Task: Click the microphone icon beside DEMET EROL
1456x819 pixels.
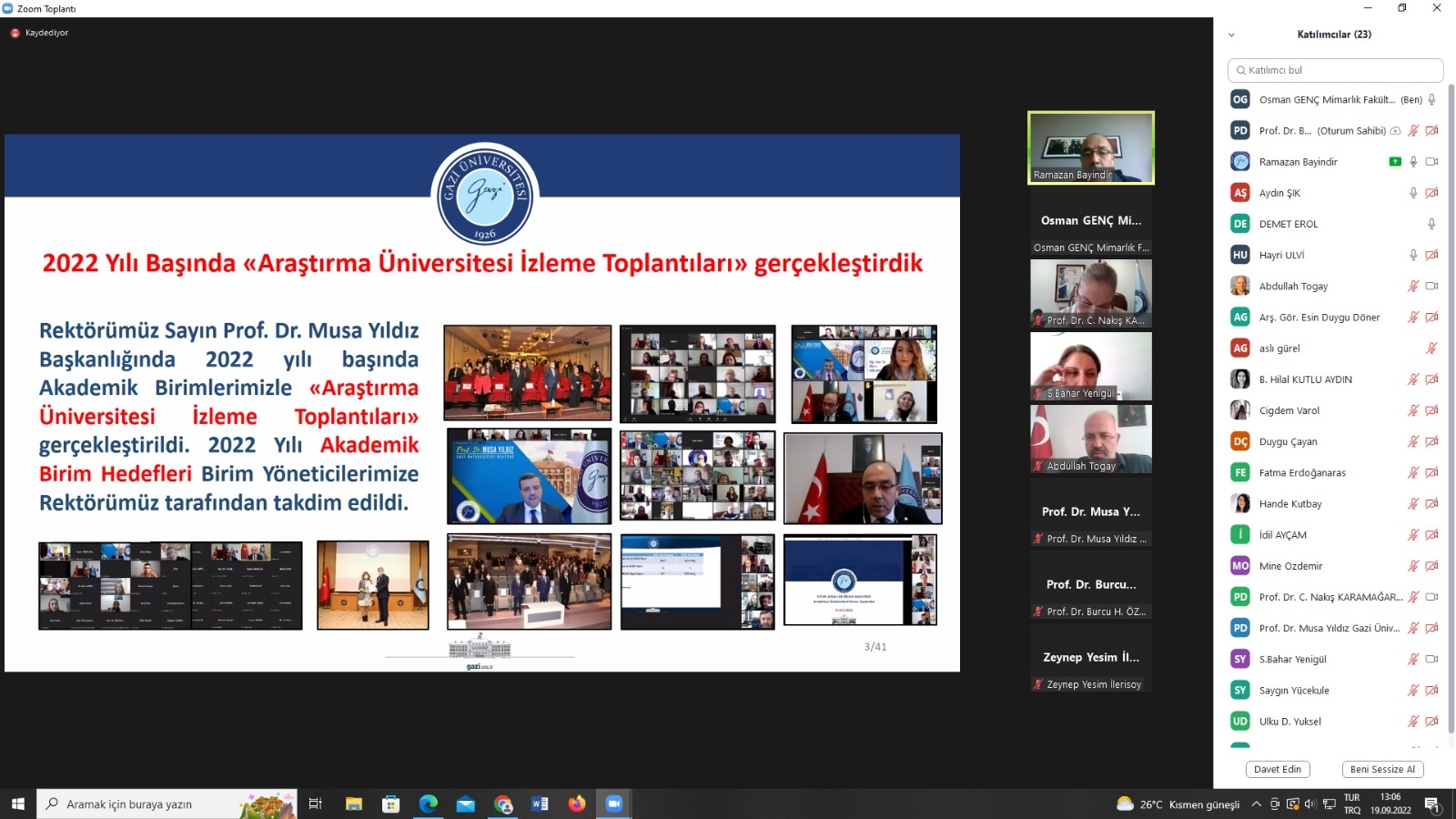Action: [1431, 224]
